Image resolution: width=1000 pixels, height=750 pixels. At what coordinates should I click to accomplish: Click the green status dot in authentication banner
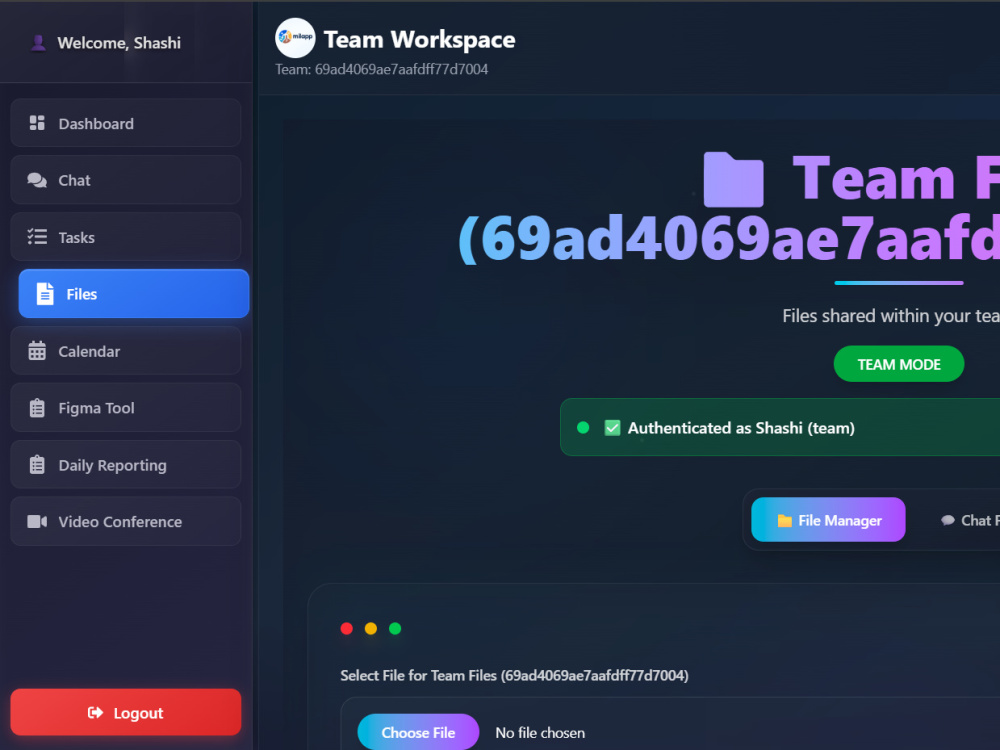pos(583,427)
